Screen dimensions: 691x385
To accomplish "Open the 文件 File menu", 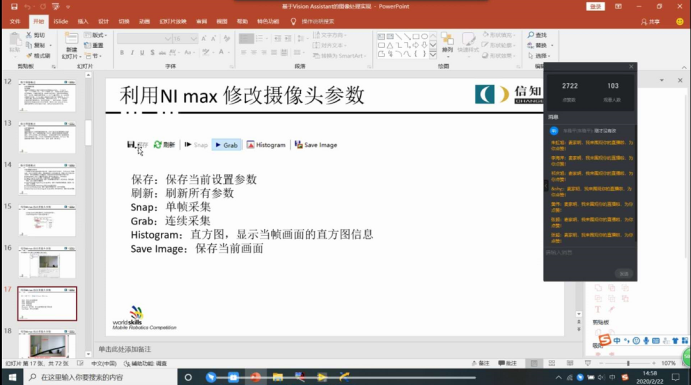I will [15, 21].
